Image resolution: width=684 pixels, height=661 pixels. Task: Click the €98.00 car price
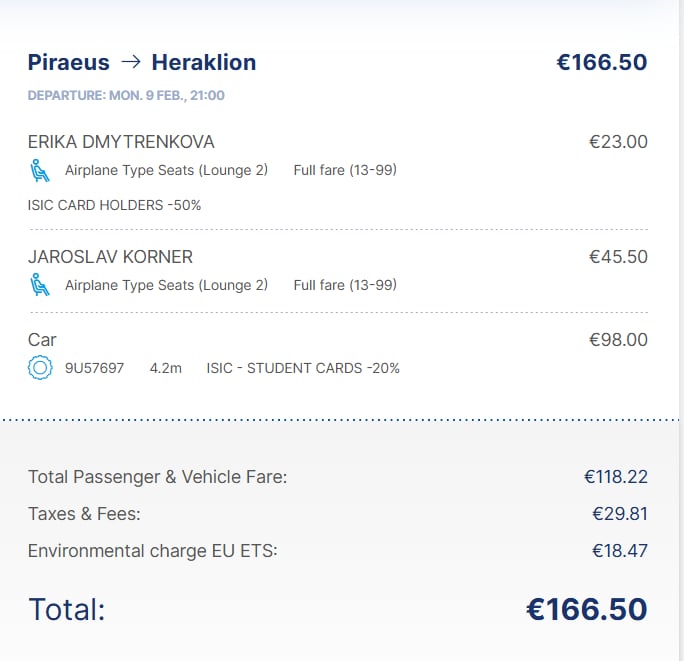click(x=618, y=340)
